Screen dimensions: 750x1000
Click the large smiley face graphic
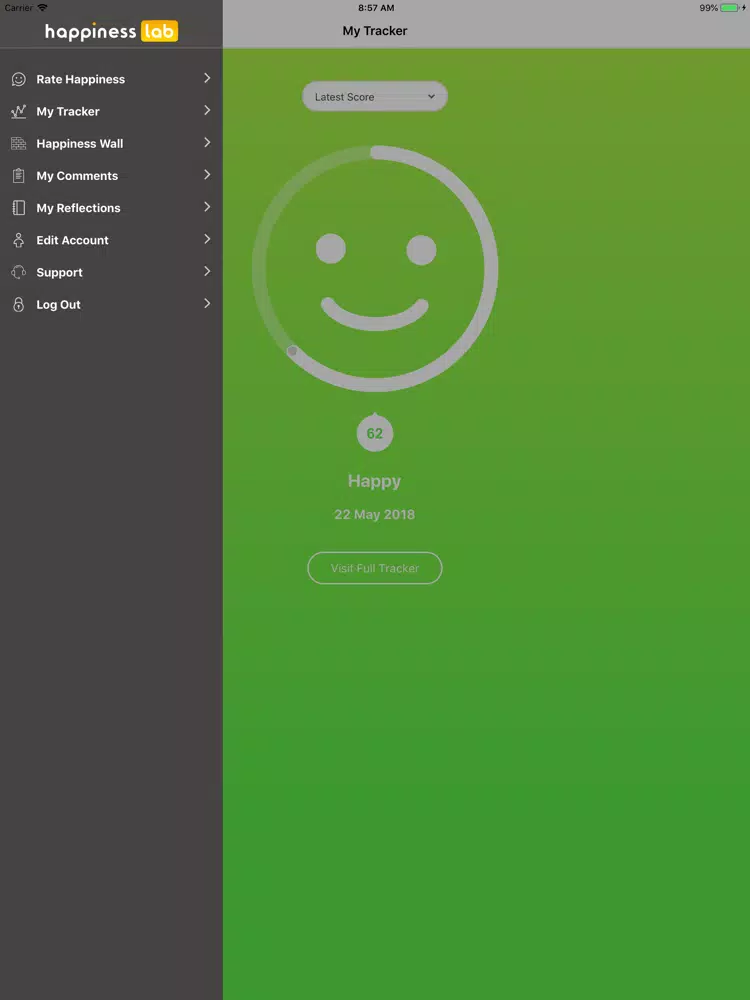pyautogui.click(x=375, y=268)
